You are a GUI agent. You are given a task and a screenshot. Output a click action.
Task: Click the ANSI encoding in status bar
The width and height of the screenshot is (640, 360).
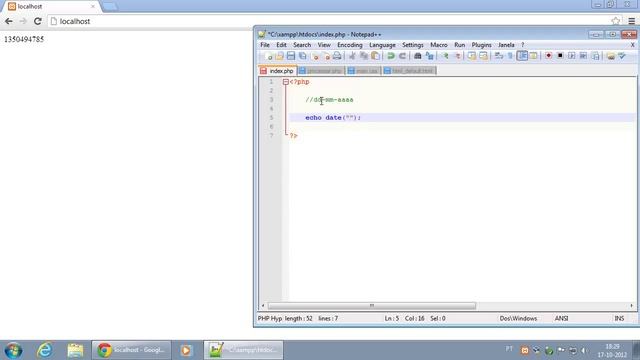point(561,318)
